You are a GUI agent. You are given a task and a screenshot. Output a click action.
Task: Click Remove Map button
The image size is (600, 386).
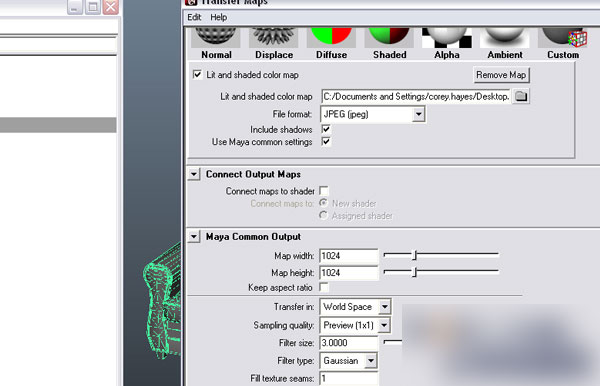(x=501, y=75)
